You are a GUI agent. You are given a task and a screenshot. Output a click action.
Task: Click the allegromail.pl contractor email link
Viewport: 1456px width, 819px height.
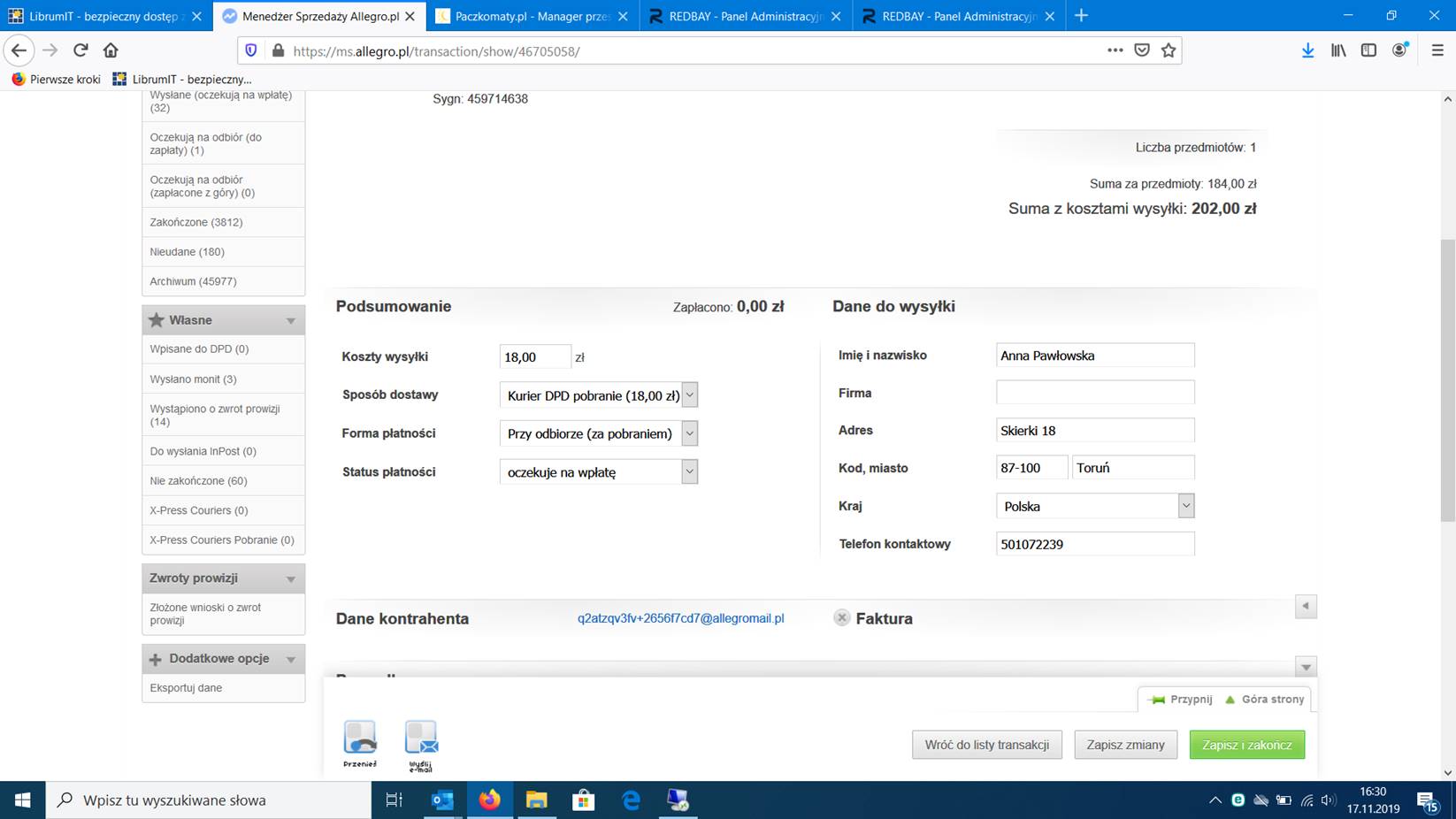[x=680, y=618]
